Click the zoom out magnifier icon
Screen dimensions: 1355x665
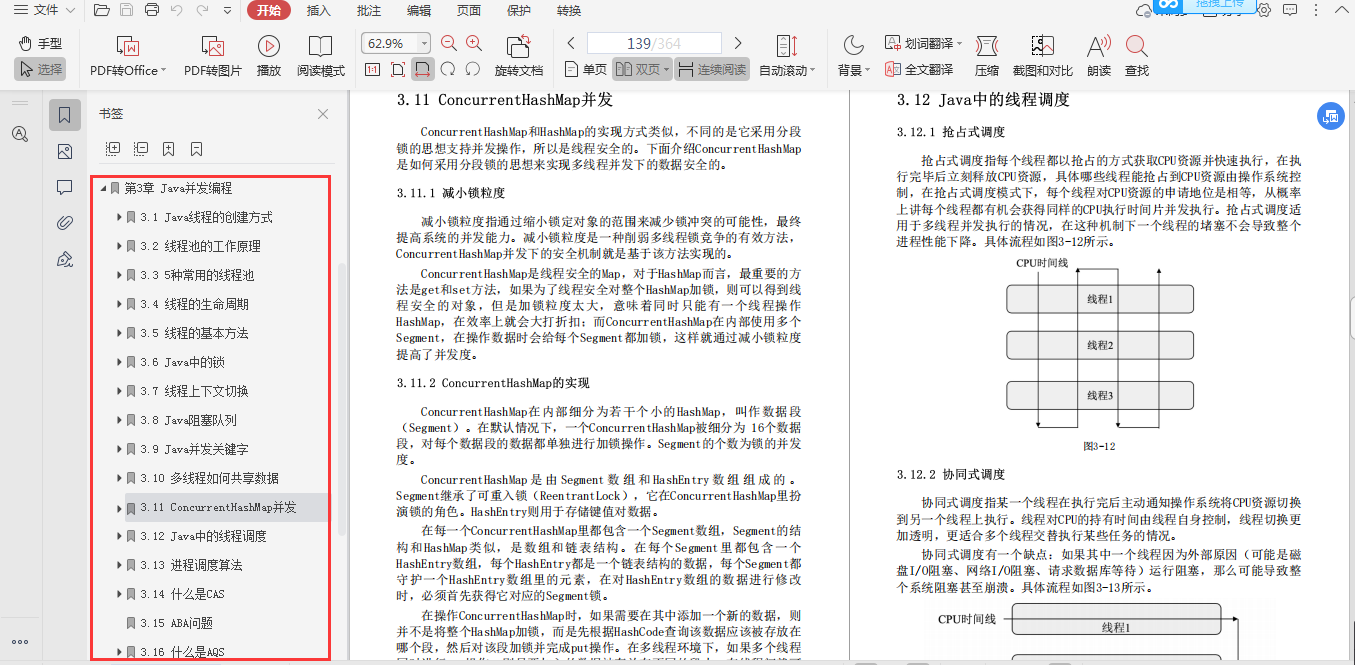[x=449, y=43]
